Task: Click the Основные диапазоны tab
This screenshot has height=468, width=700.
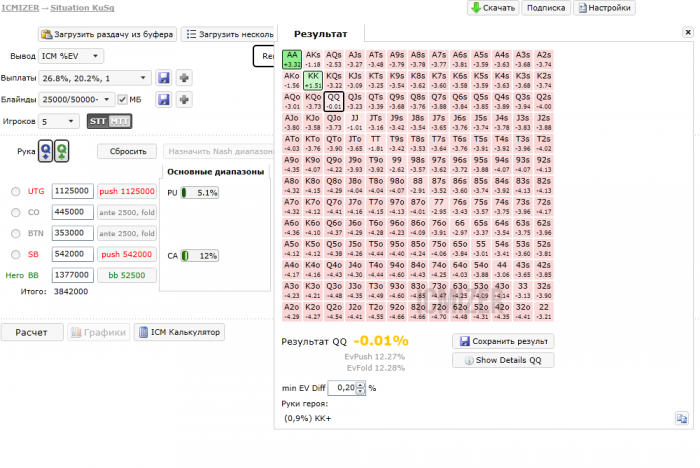Action: tap(216, 172)
